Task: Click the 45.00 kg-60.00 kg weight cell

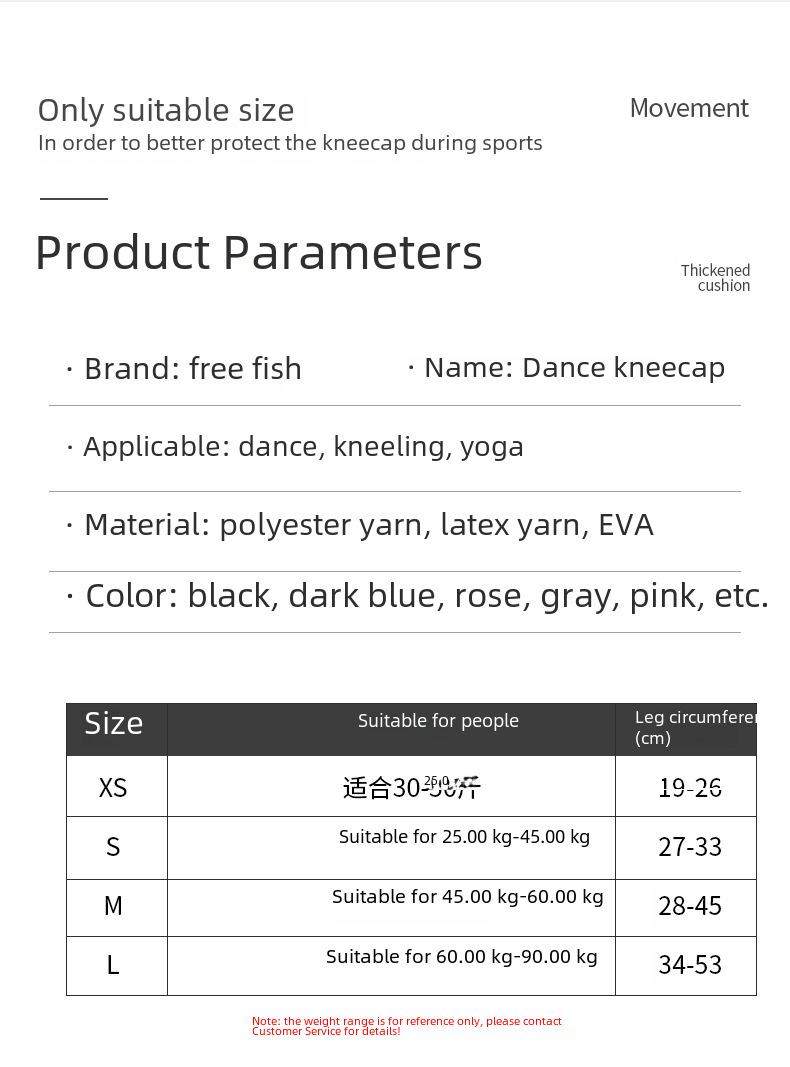Action: point(467,897)
